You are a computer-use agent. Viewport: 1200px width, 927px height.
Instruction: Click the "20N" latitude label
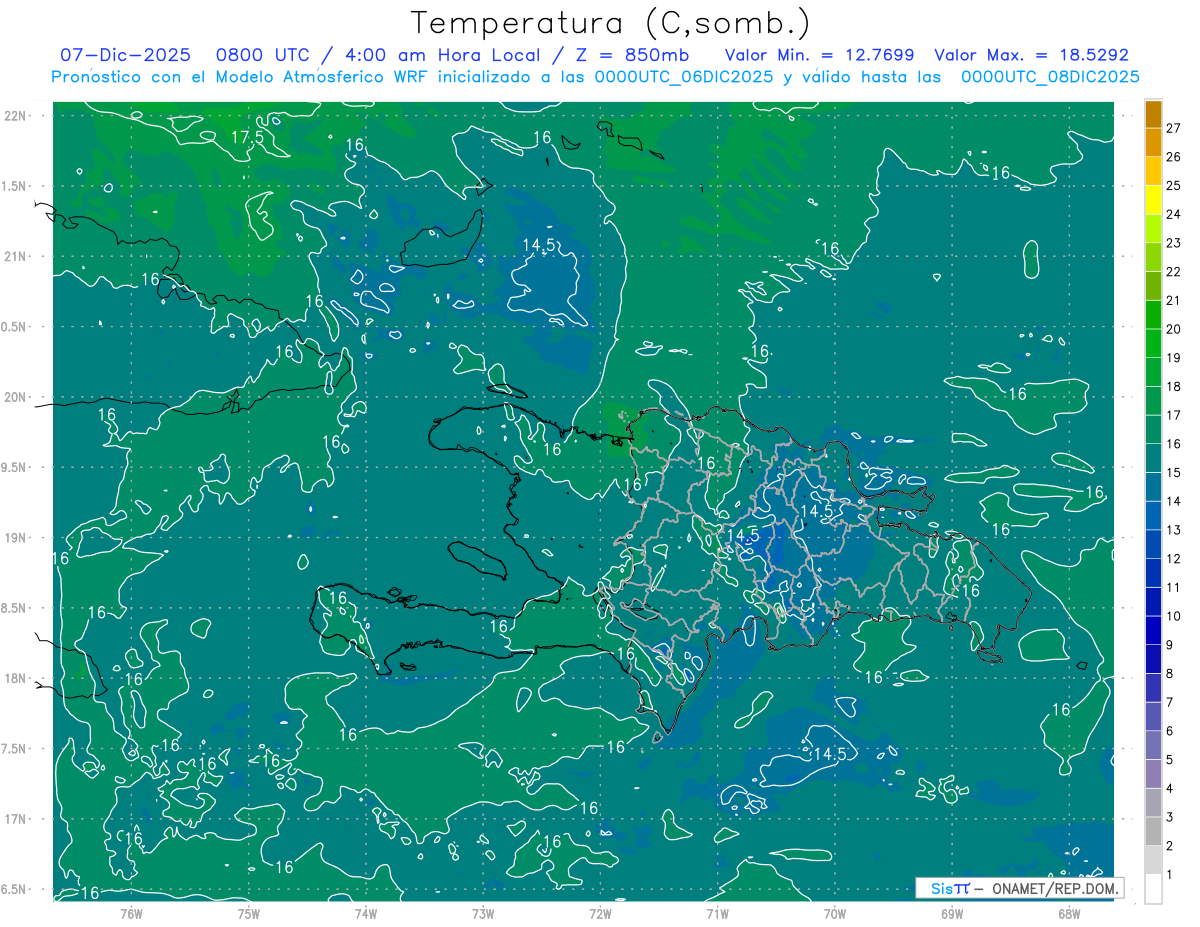[x=15, y=397]
